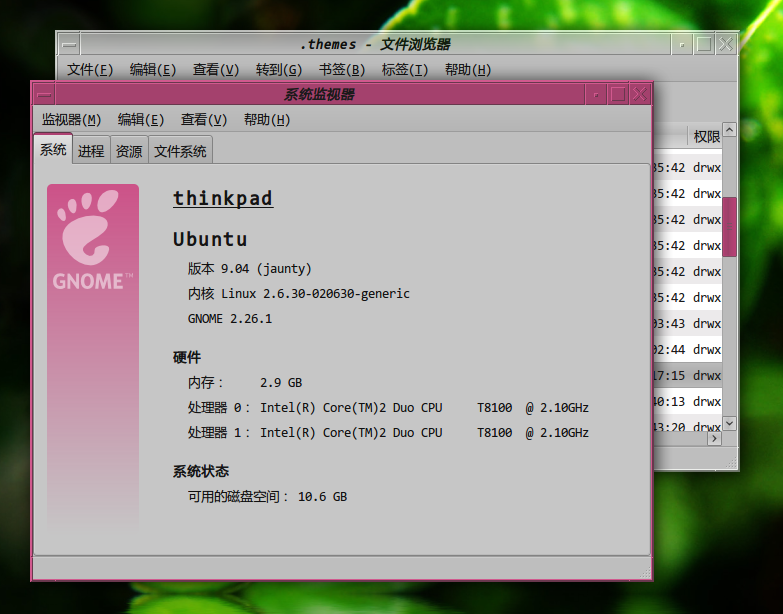This screenshot has width=783, height=614.
Task: Open 书签(B) menu in file browser window
Action: [342, 69]
